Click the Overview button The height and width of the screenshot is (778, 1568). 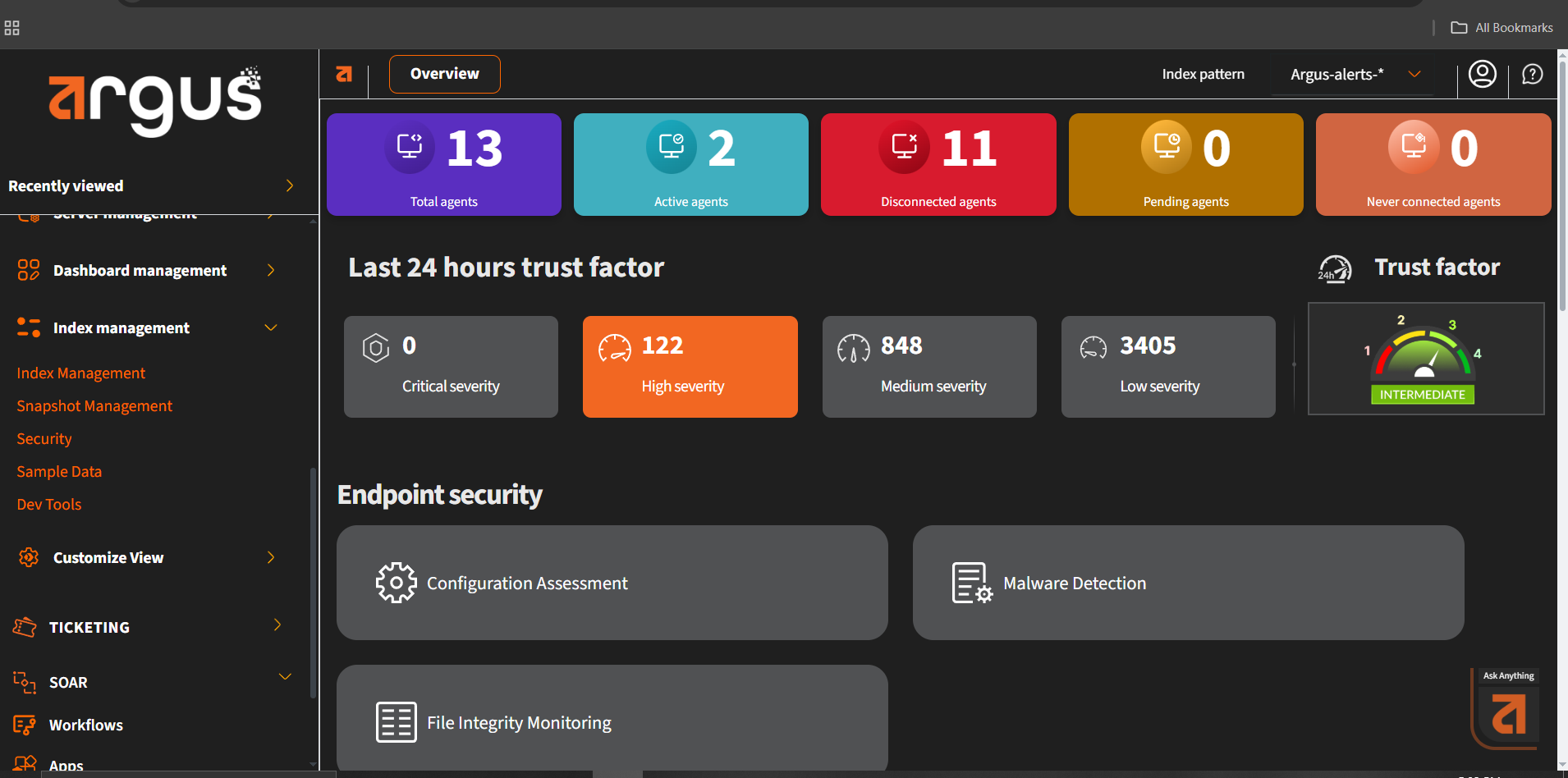[x=444, y=74]
